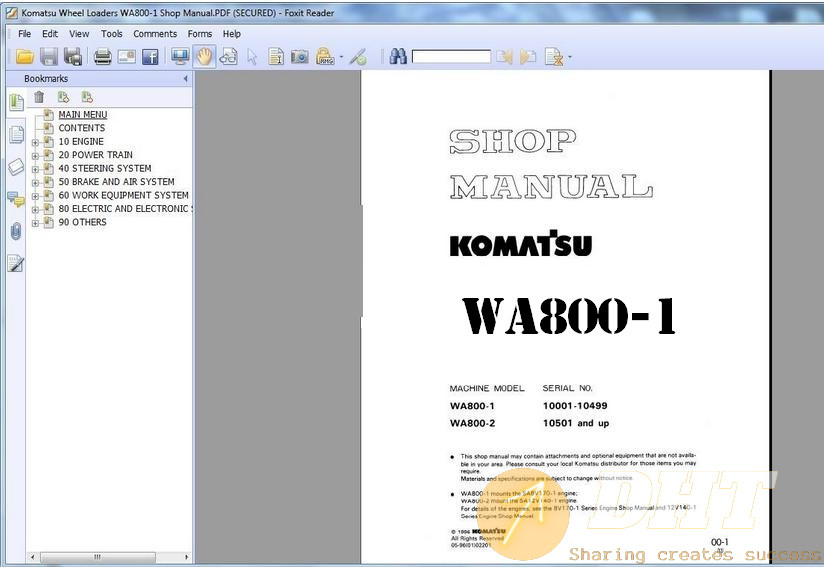This screenshot has width=824, height=567.
Task: Open the Signatures pen sidebar icon
Action: pos(16,263)
